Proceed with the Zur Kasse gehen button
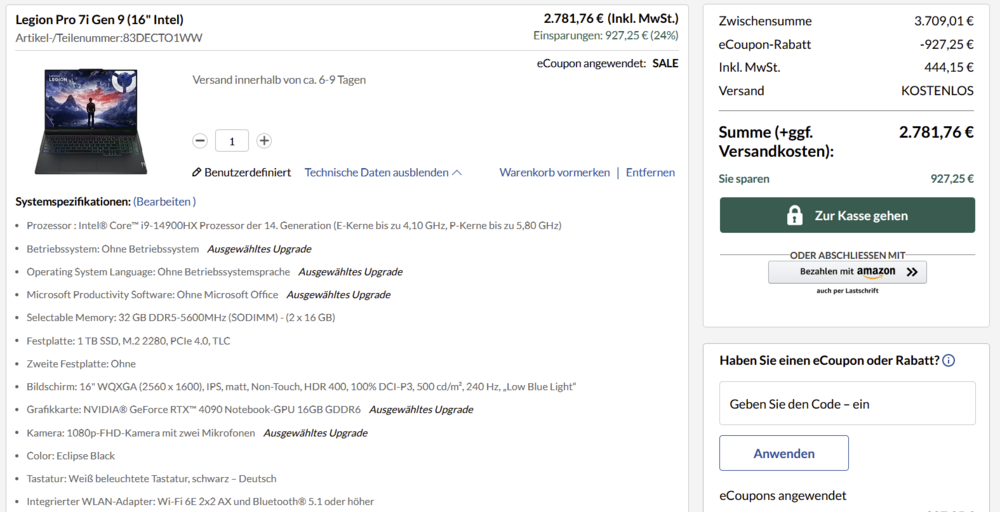 tap(847, 215)
